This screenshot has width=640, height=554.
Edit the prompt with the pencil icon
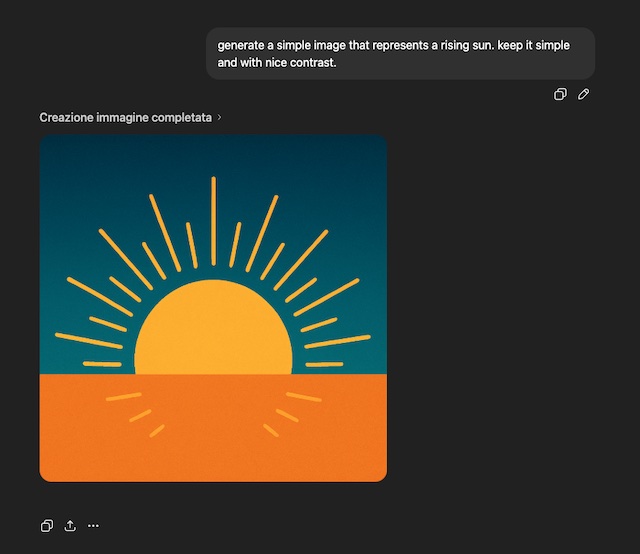[x=584, y=94]
